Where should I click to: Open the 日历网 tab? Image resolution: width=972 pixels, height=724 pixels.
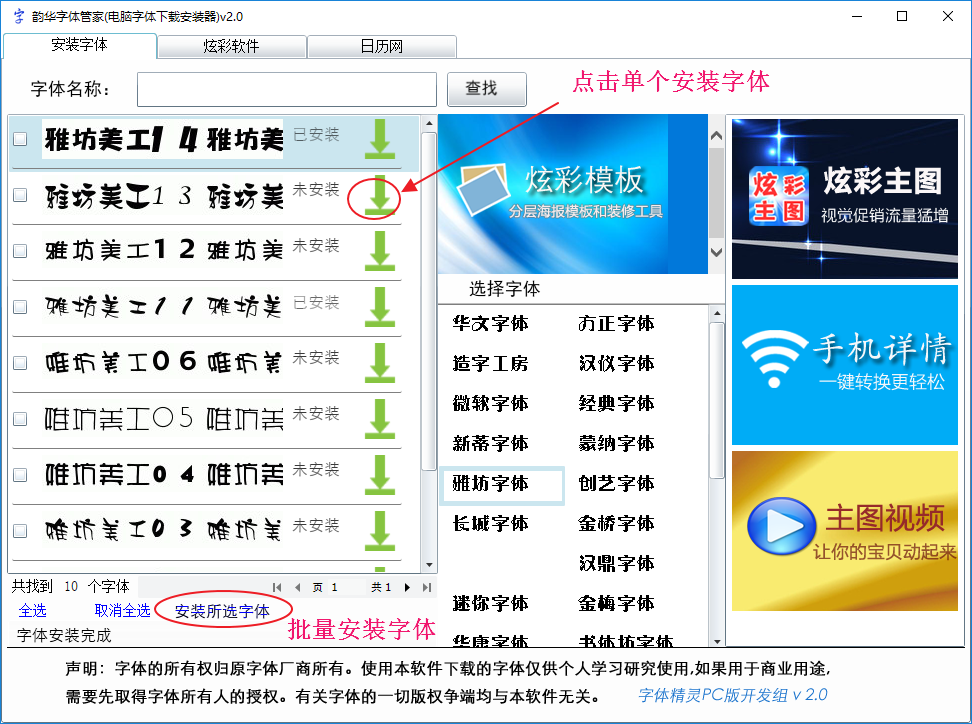pyautogui.click(x=381, y=47)
